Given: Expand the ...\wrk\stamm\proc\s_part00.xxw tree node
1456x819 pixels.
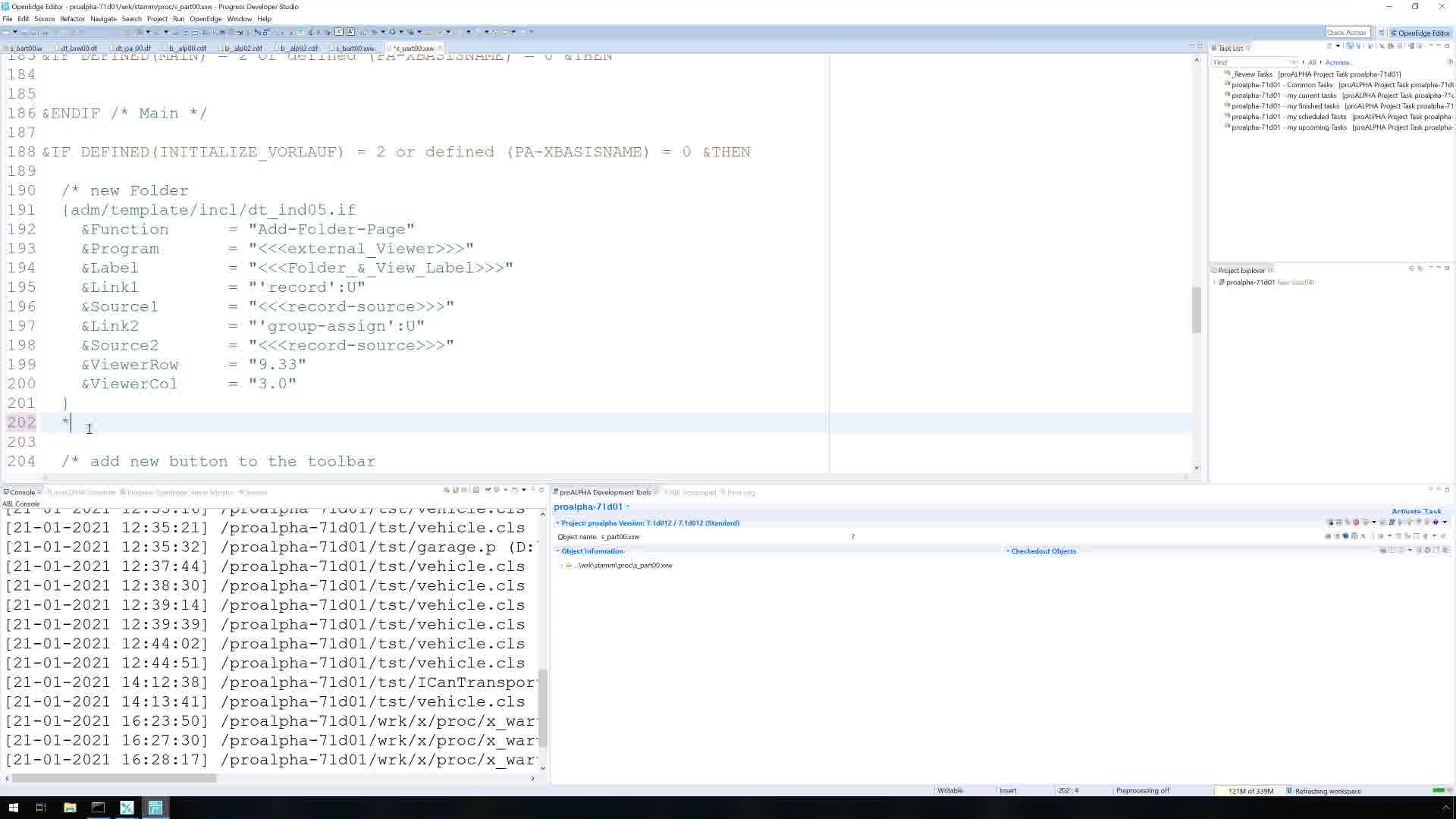Looking at the screenshot, I should pyautogui.click(x=561, y=566).
